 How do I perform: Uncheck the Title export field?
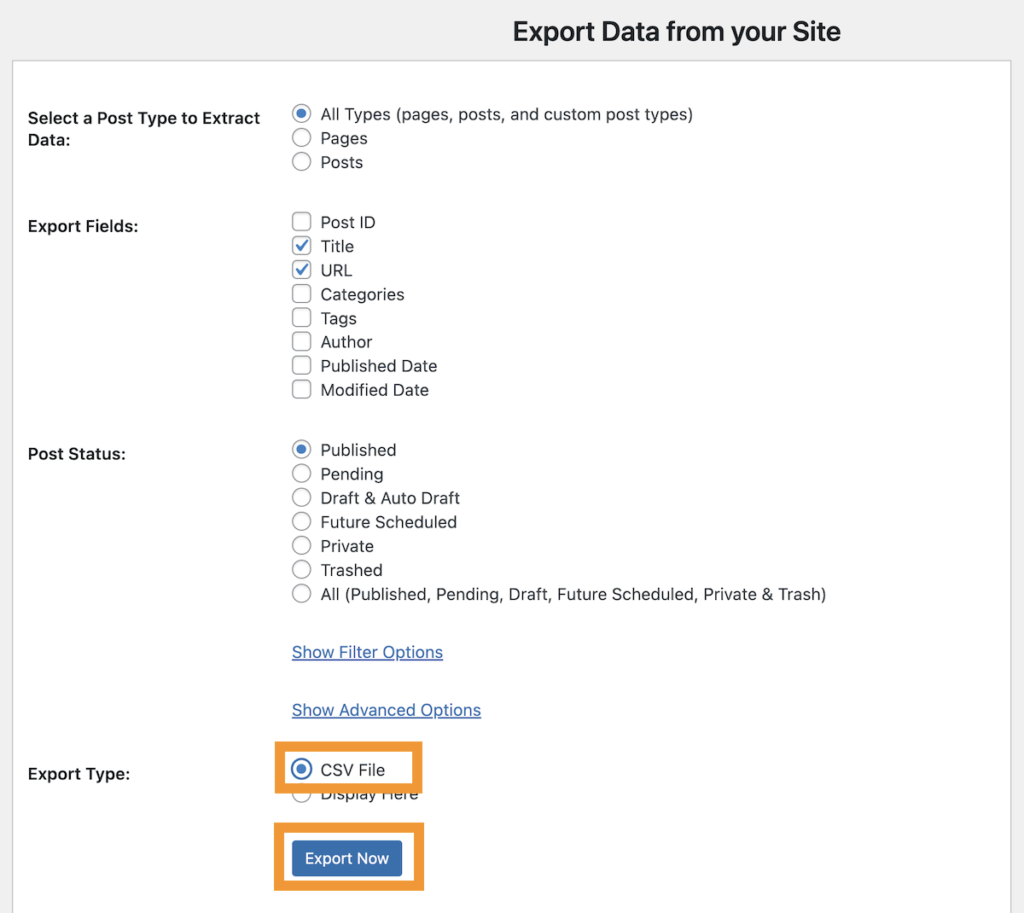(301, 245)
